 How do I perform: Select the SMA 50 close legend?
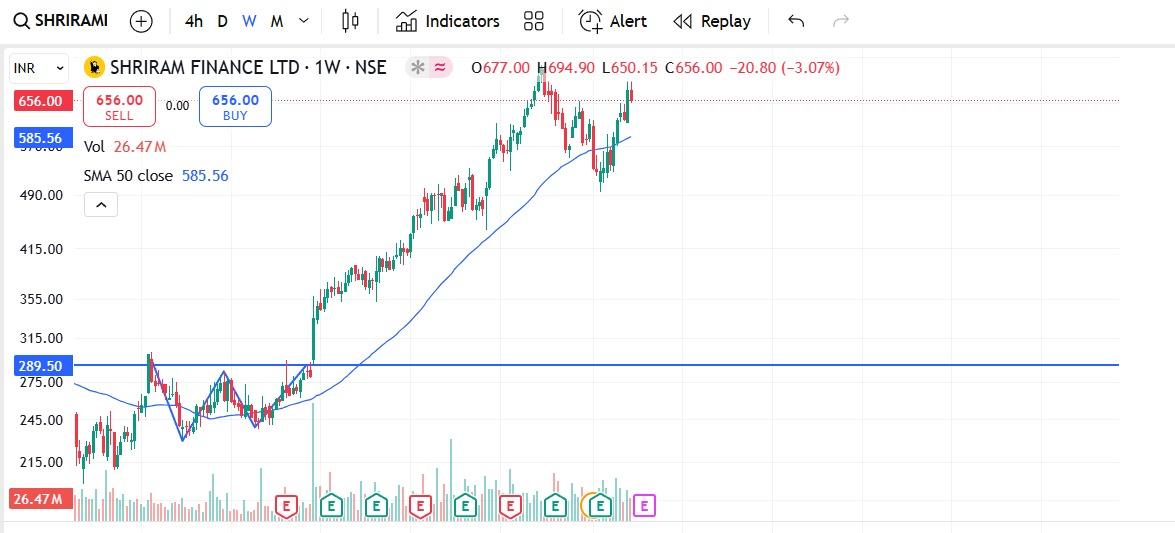click(x=156, y=176)
